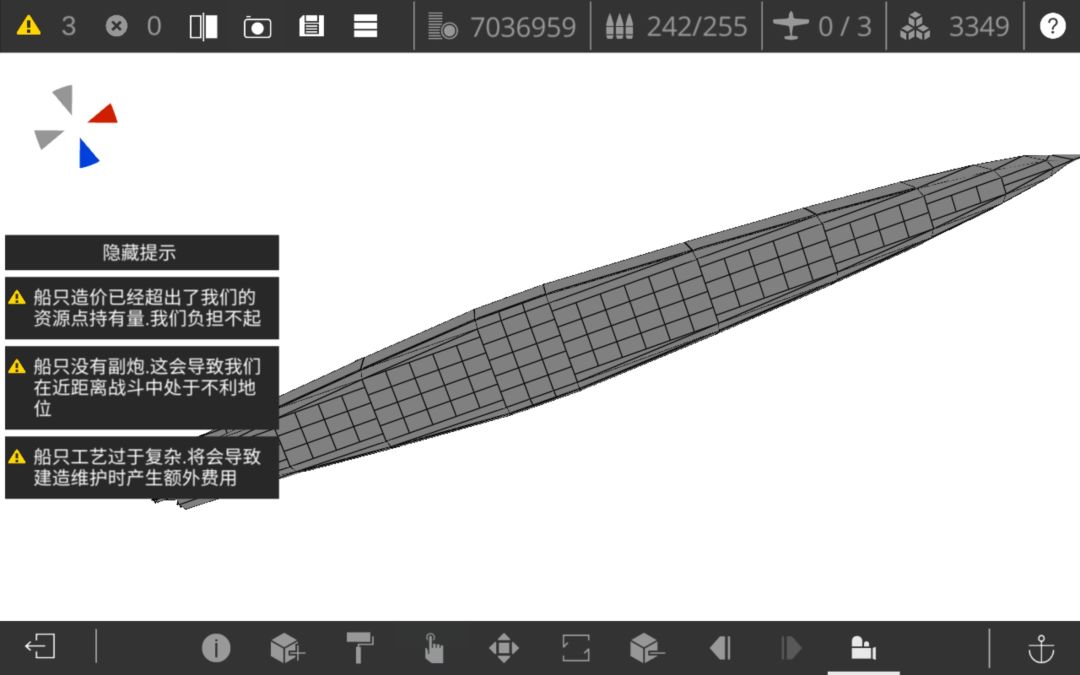This screenshot has width=1080, height=675.
Task: Launch the ship with the anchor icon
Action: (1041, 648)
